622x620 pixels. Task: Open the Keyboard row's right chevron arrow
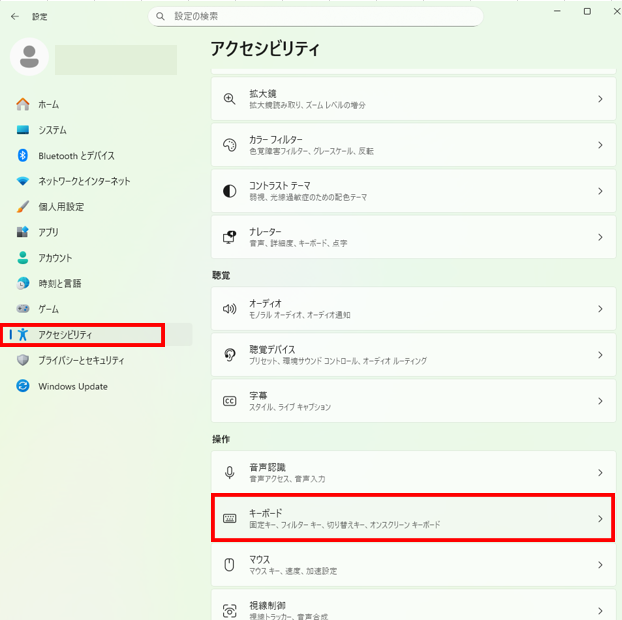pos(599,518)
